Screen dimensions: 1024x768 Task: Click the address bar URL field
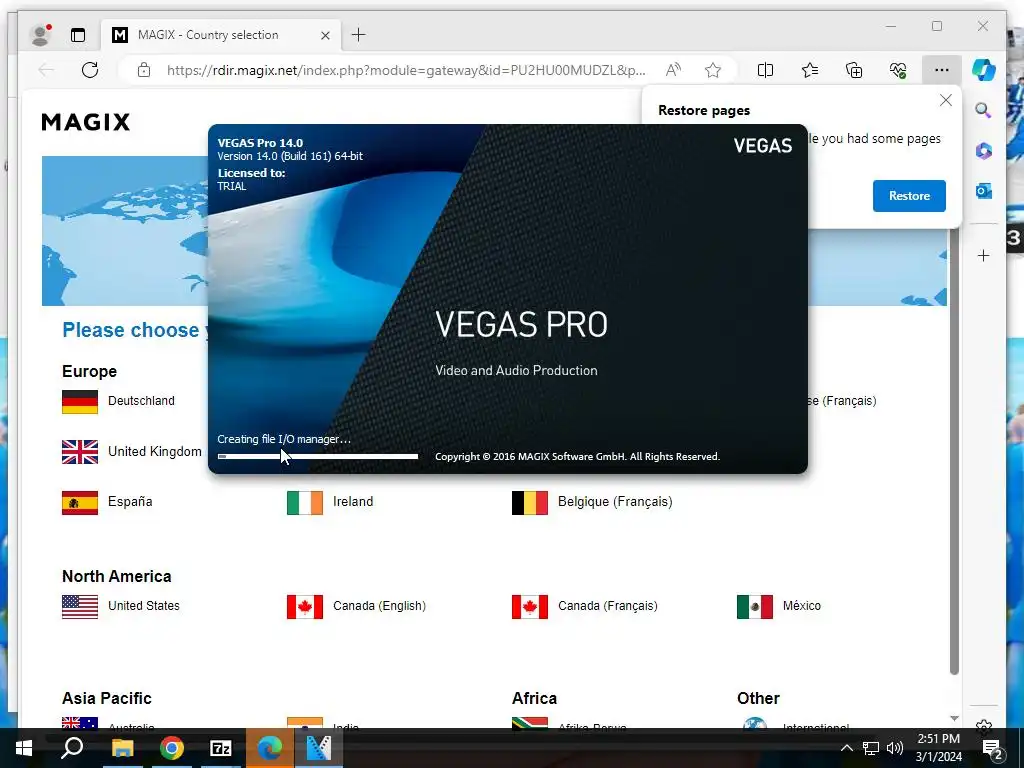[x=406, y=70]
